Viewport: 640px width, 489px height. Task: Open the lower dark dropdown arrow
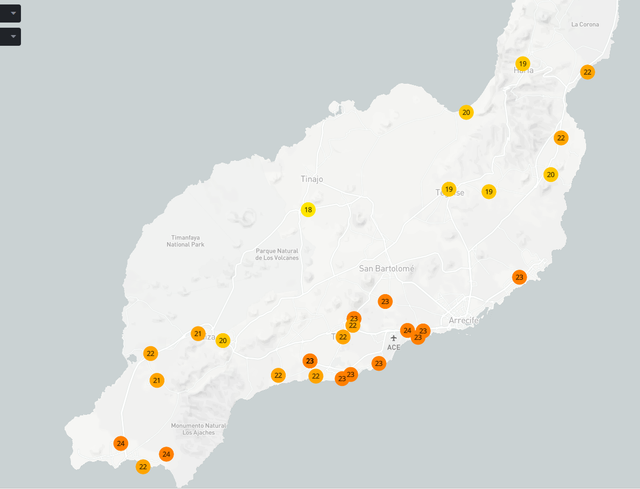(13, 37)
